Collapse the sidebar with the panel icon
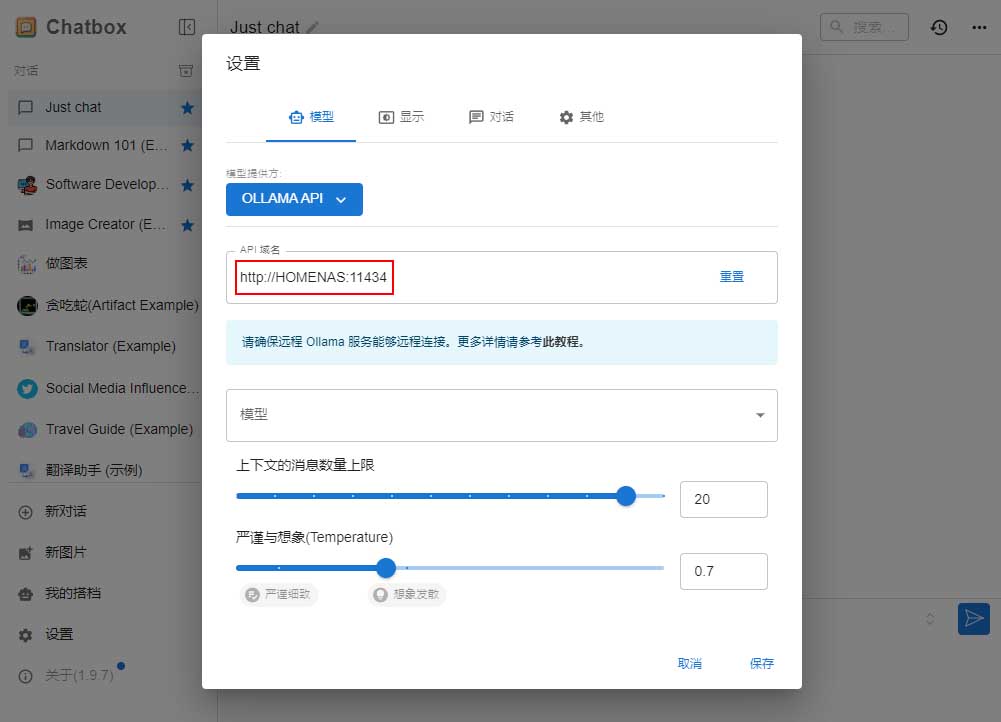This screenshot has width=1001, height=722. coord(186,27)
